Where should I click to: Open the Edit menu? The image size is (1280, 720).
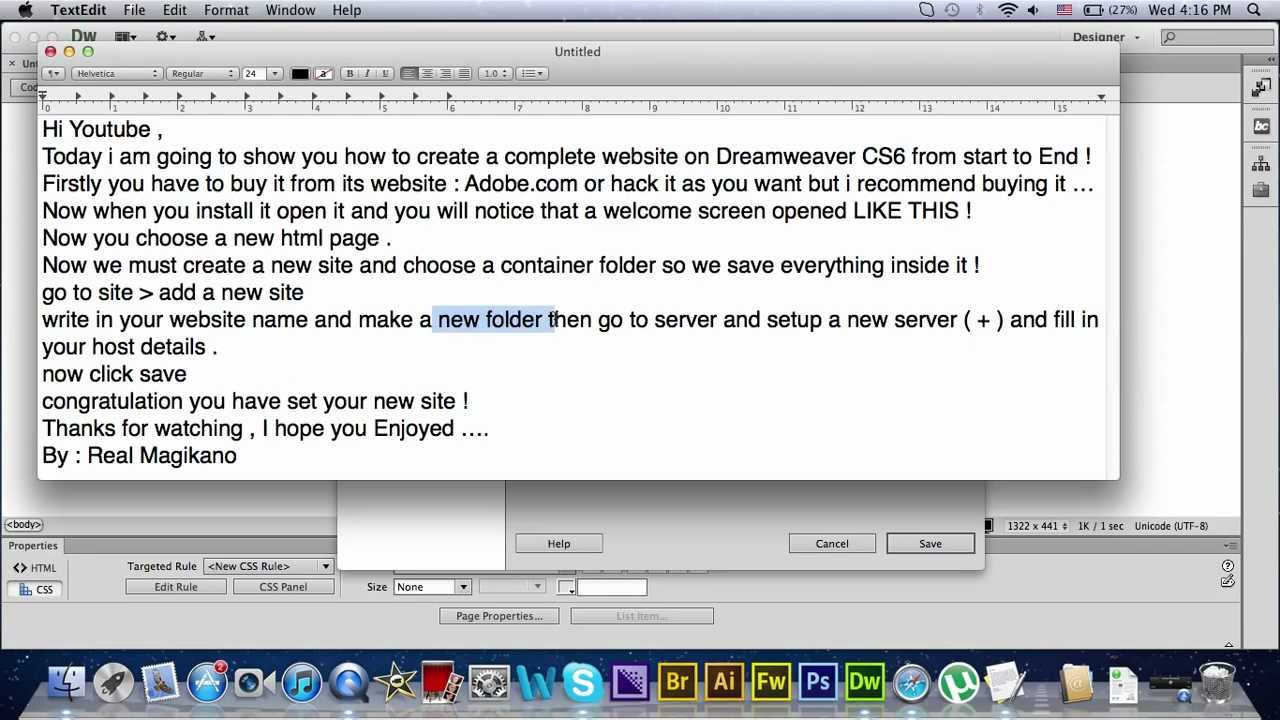[x=175, y=10]
